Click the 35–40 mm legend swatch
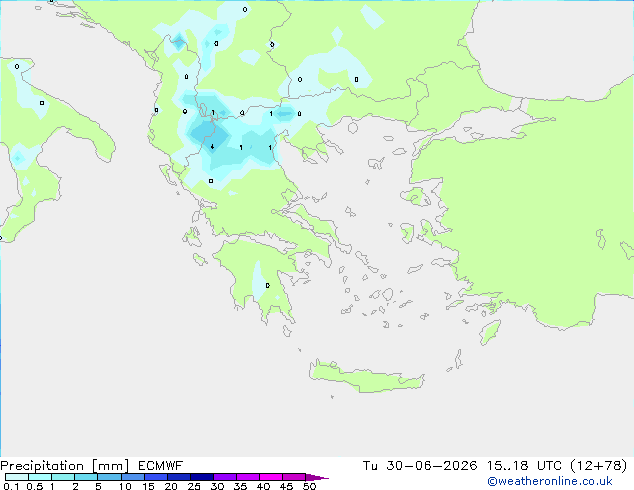Viewport: 634px width, 490px height. 248,477
